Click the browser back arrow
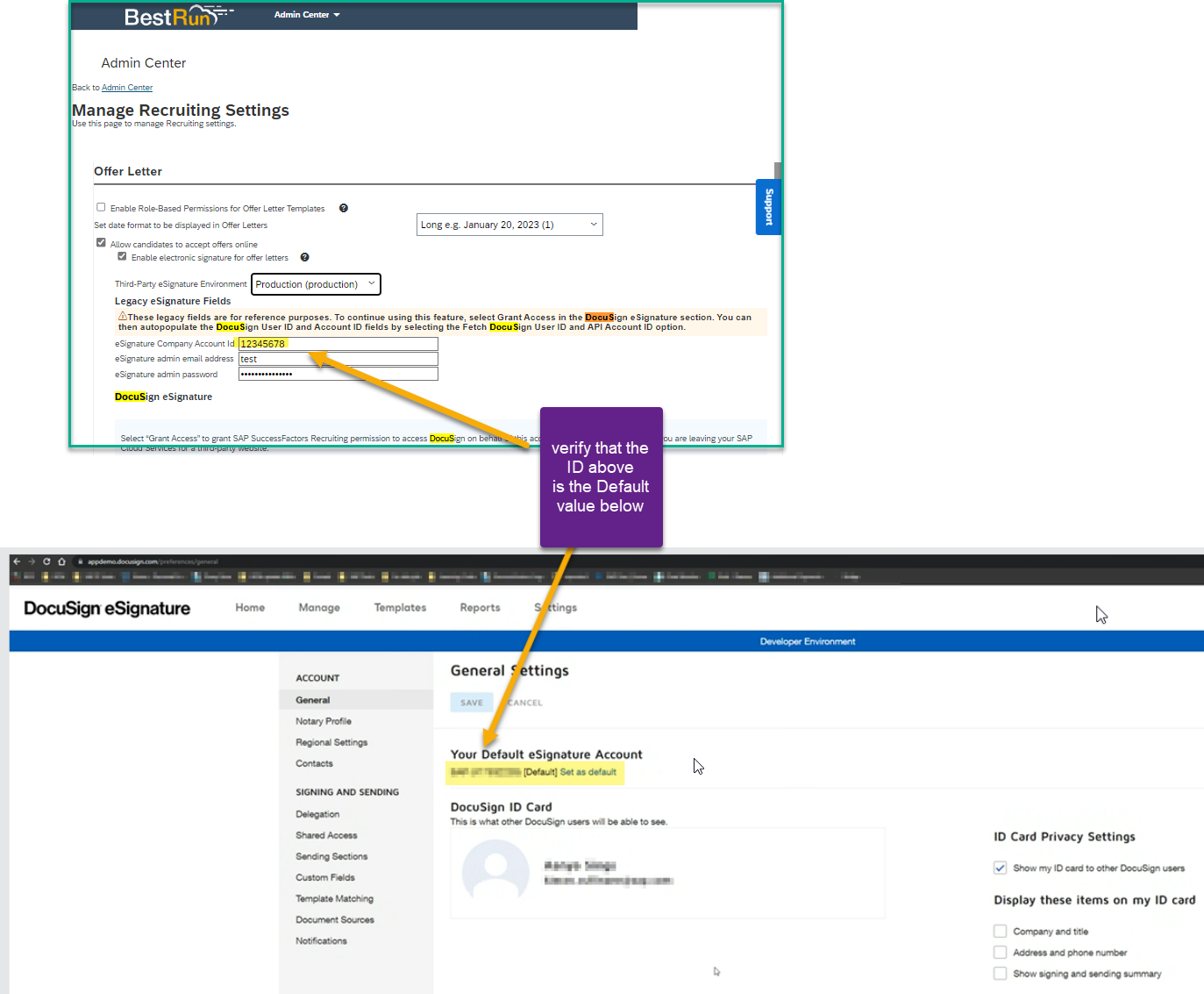The image size is (1204, 994). click(17, 561)
